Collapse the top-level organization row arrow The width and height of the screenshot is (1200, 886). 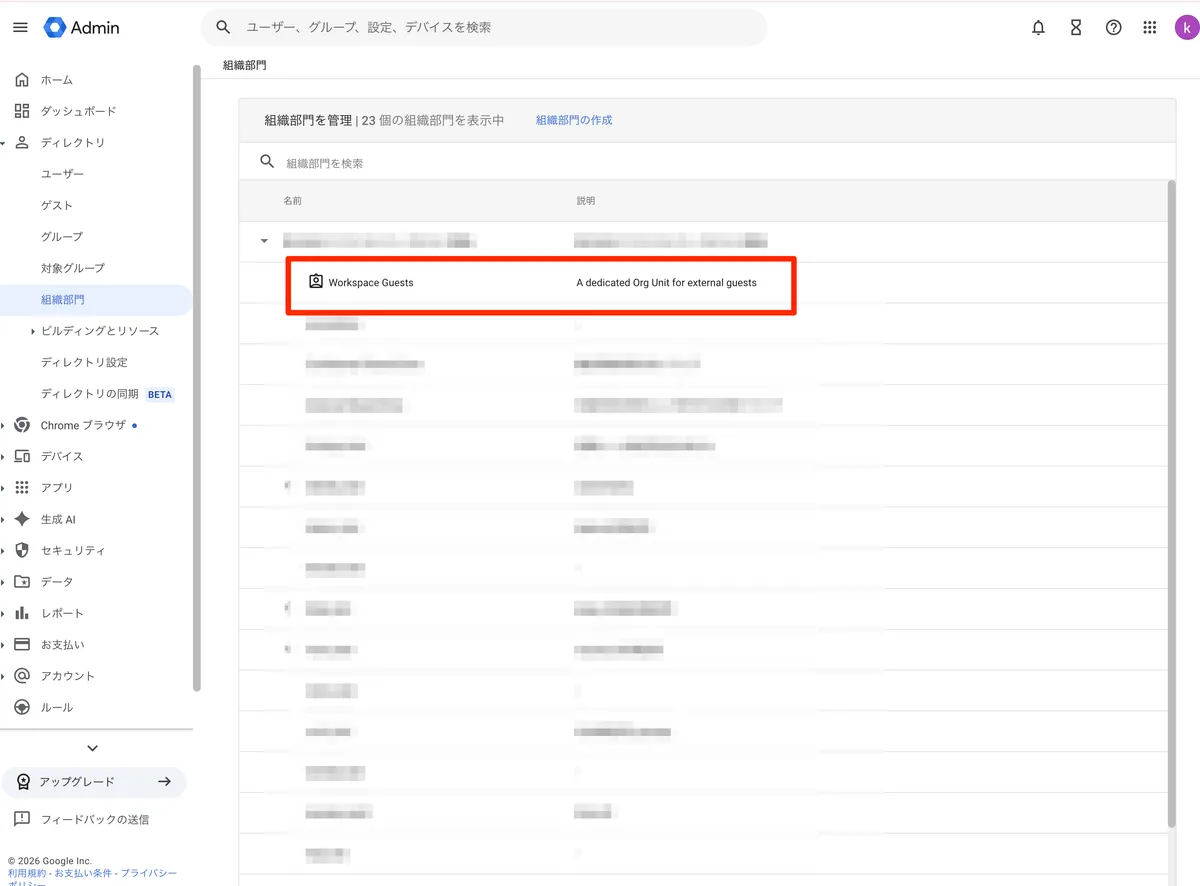(265, 241)
